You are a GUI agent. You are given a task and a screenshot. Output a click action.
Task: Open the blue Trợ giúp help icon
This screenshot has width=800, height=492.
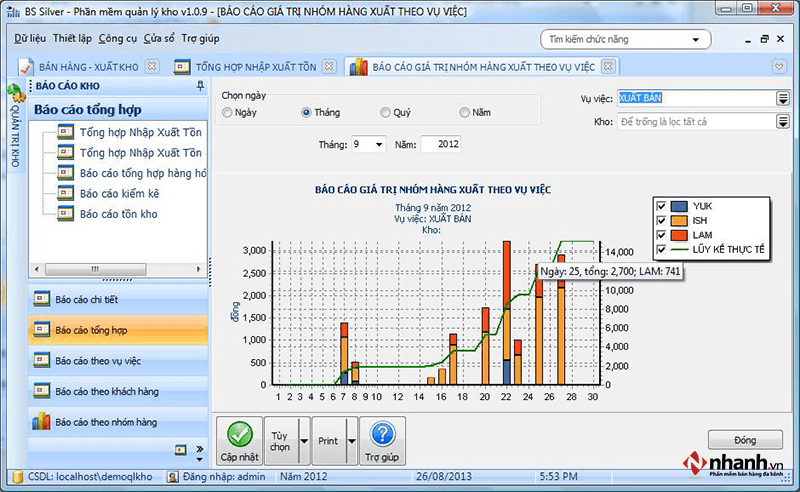click(x=383, y=434)
